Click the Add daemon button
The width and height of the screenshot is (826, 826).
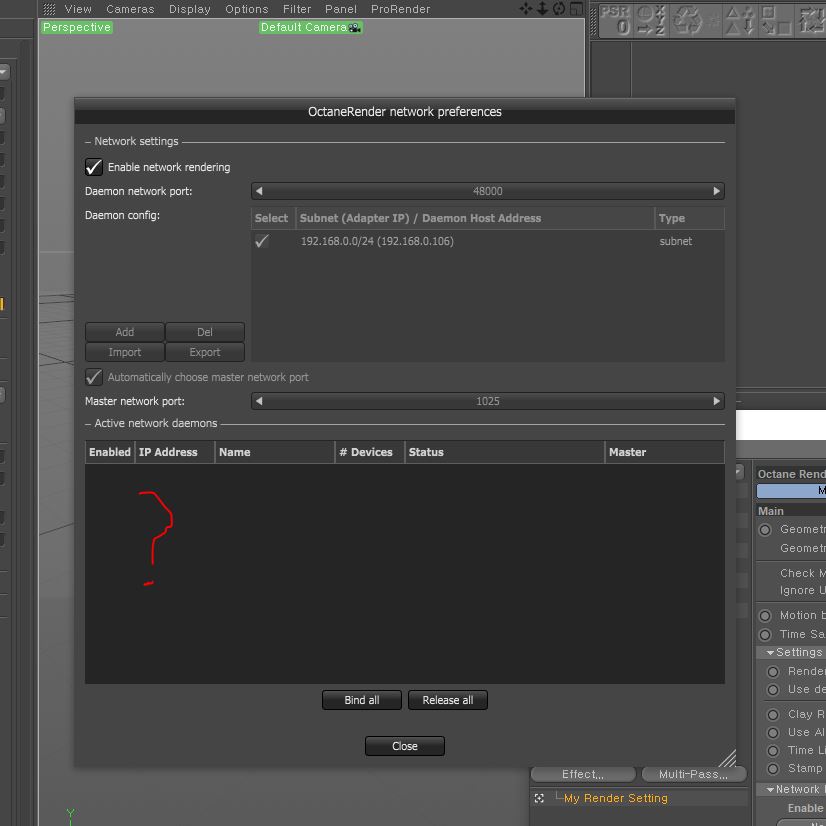pos(125,332)
